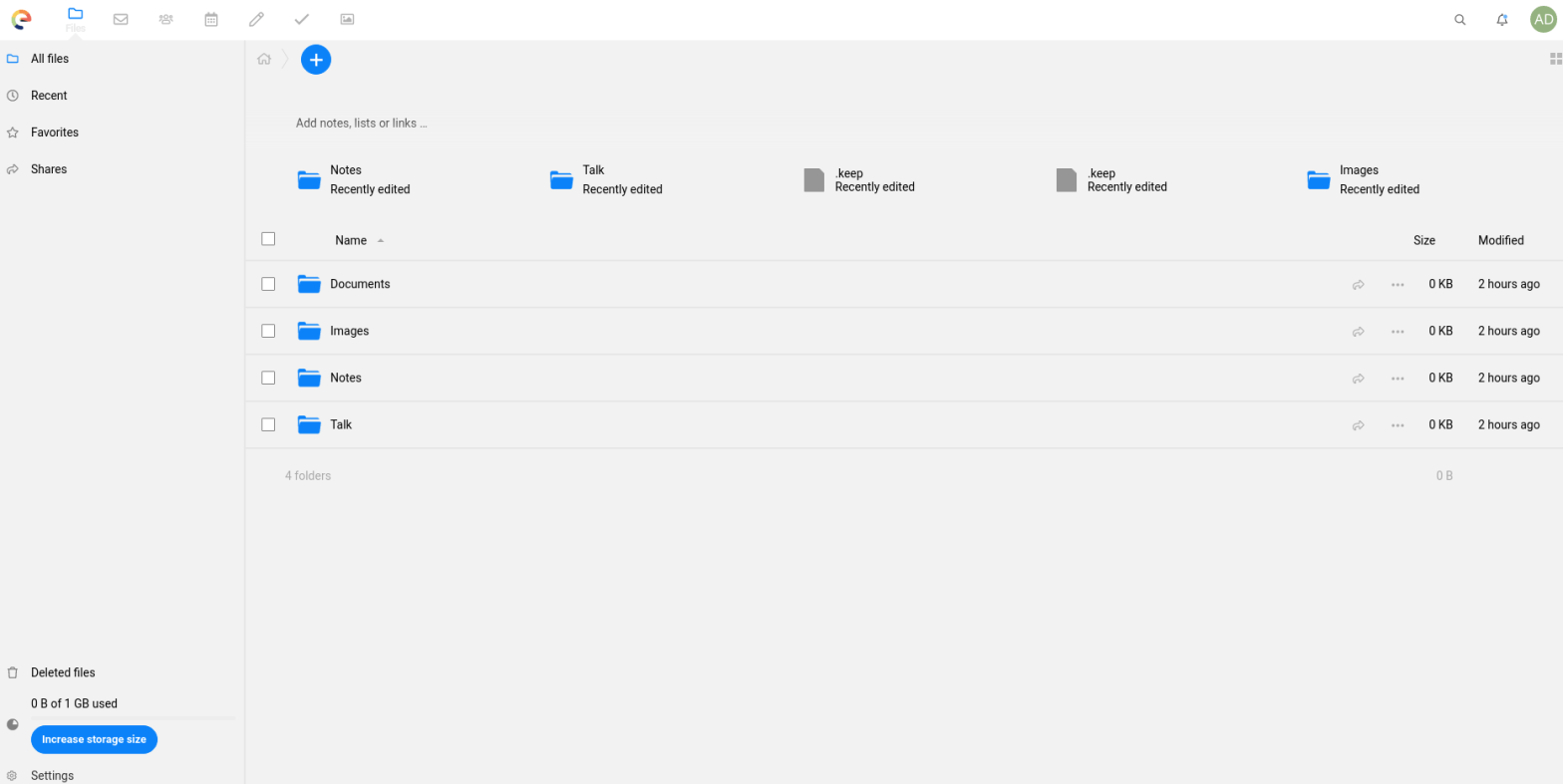Share the Documents folder
This screenshot has height=784, width=1563.
point(1358,285)
